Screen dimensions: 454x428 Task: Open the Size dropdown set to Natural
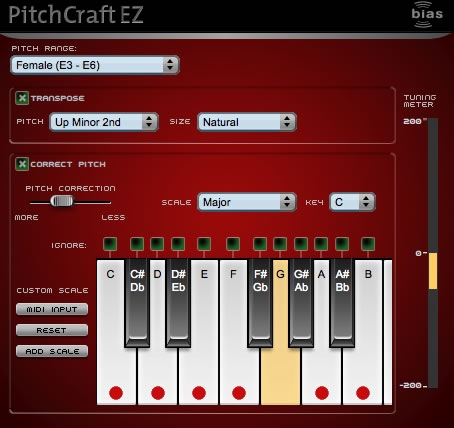pyautogui.click(x=247, y=122)
